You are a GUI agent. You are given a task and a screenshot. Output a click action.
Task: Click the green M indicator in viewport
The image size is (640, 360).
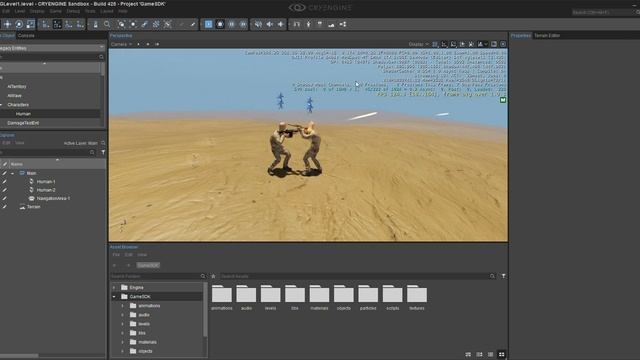[x=503, y=100]
